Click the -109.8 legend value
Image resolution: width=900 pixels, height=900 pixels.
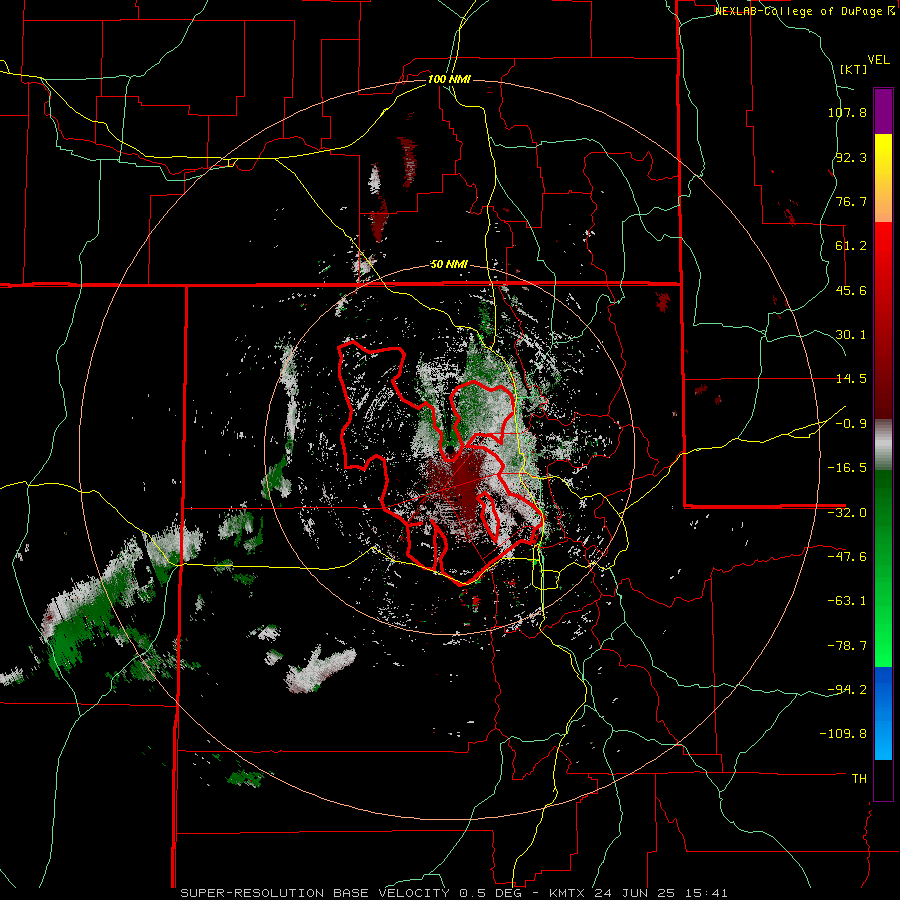point(844,734)
